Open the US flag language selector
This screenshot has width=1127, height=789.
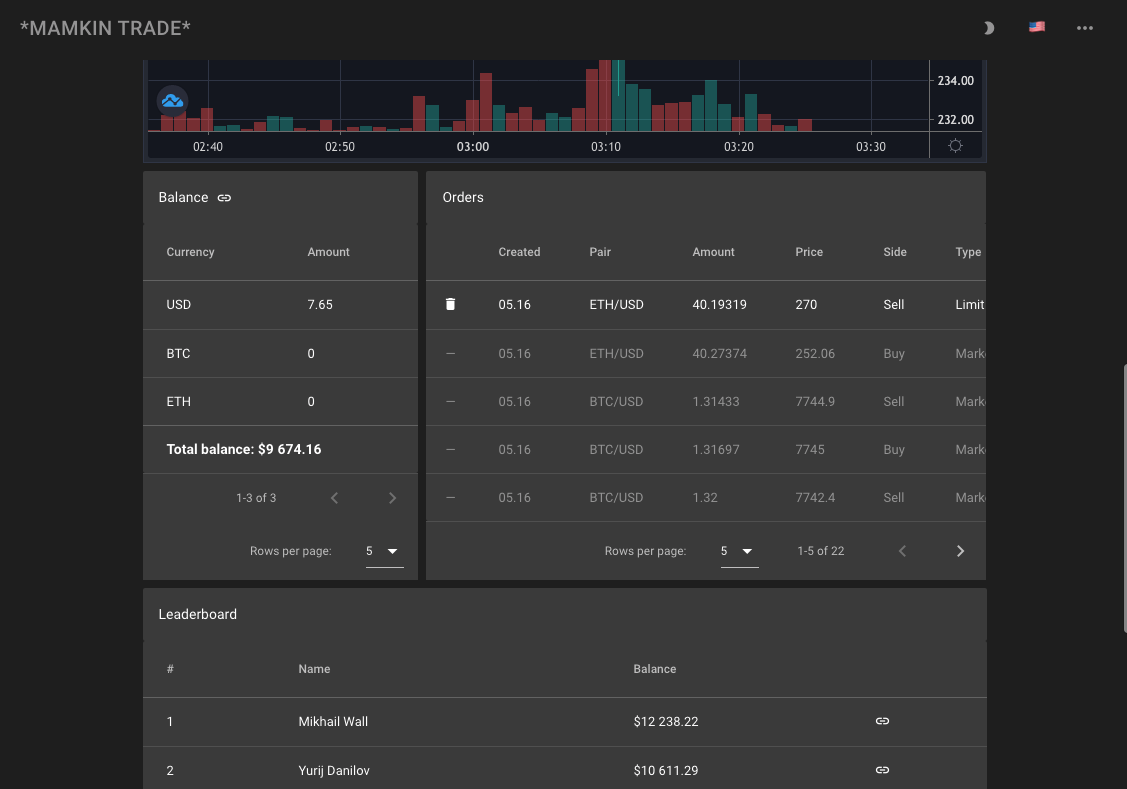(x=1036, y=27)
